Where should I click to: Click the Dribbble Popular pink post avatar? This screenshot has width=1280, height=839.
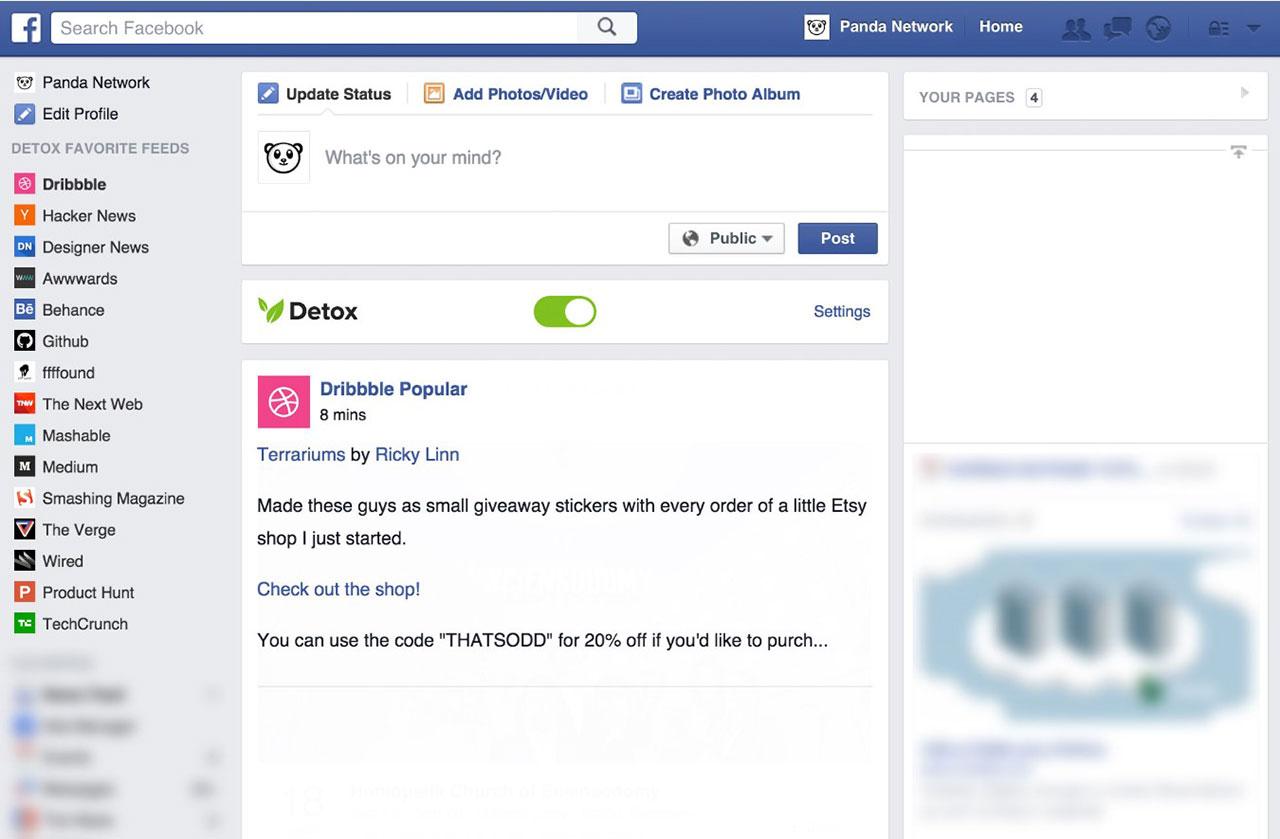click(x=284, y=402)
